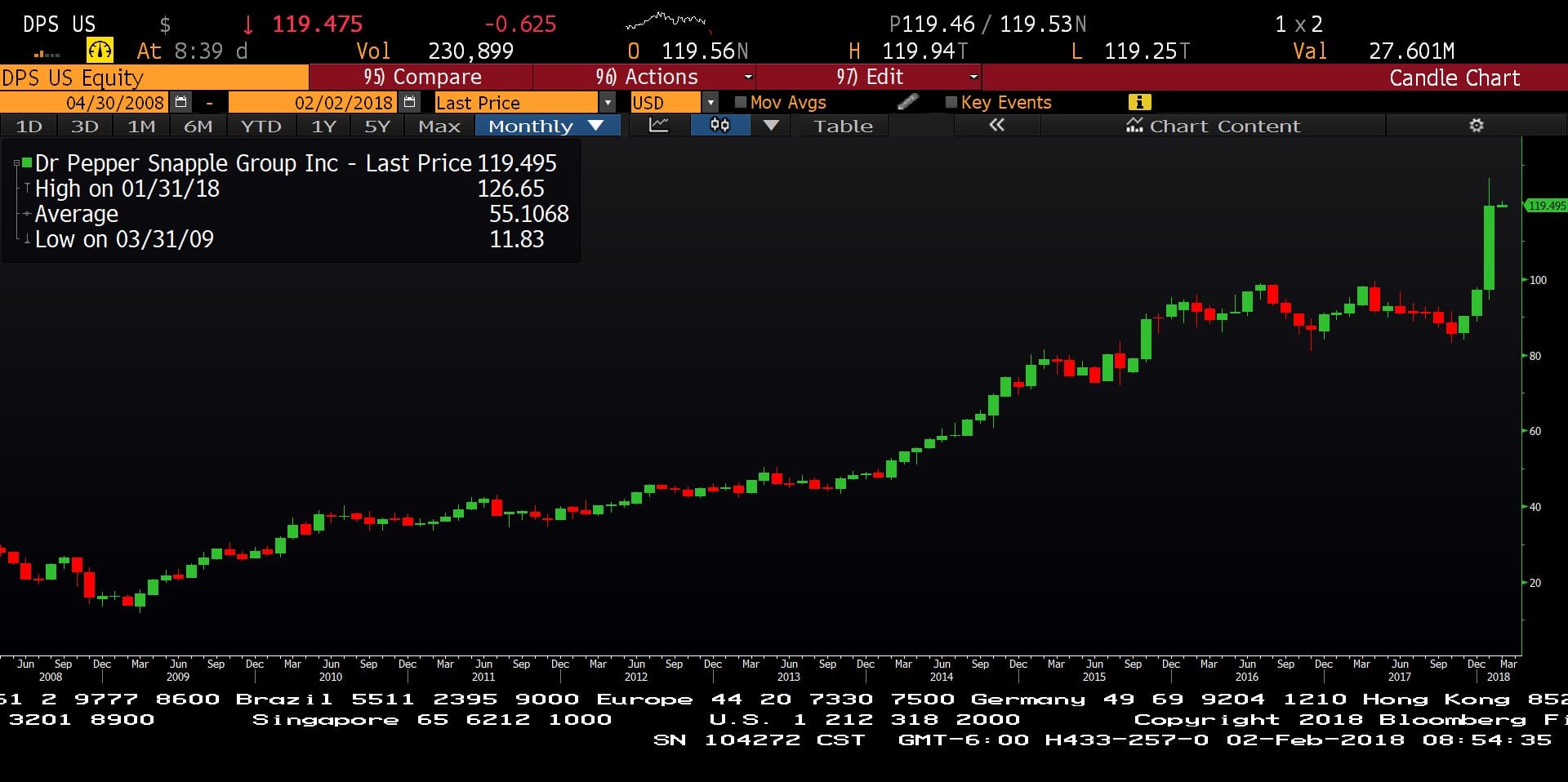Select the Max range tab

tap(439, 126)
